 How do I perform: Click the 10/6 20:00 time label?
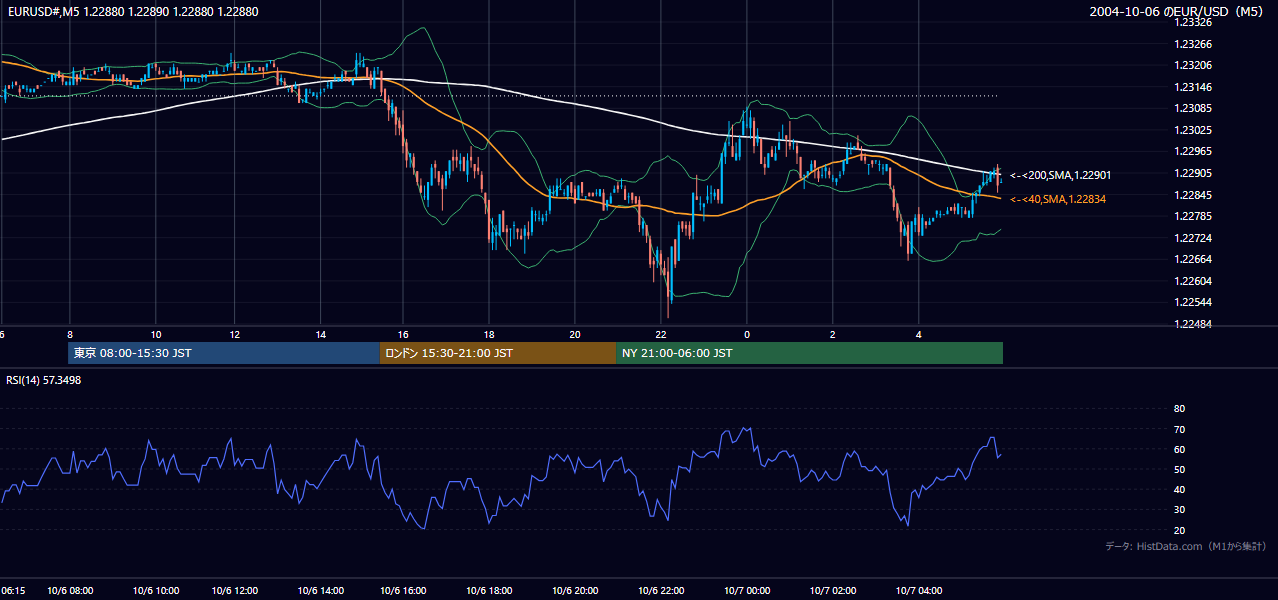(576, 591)
